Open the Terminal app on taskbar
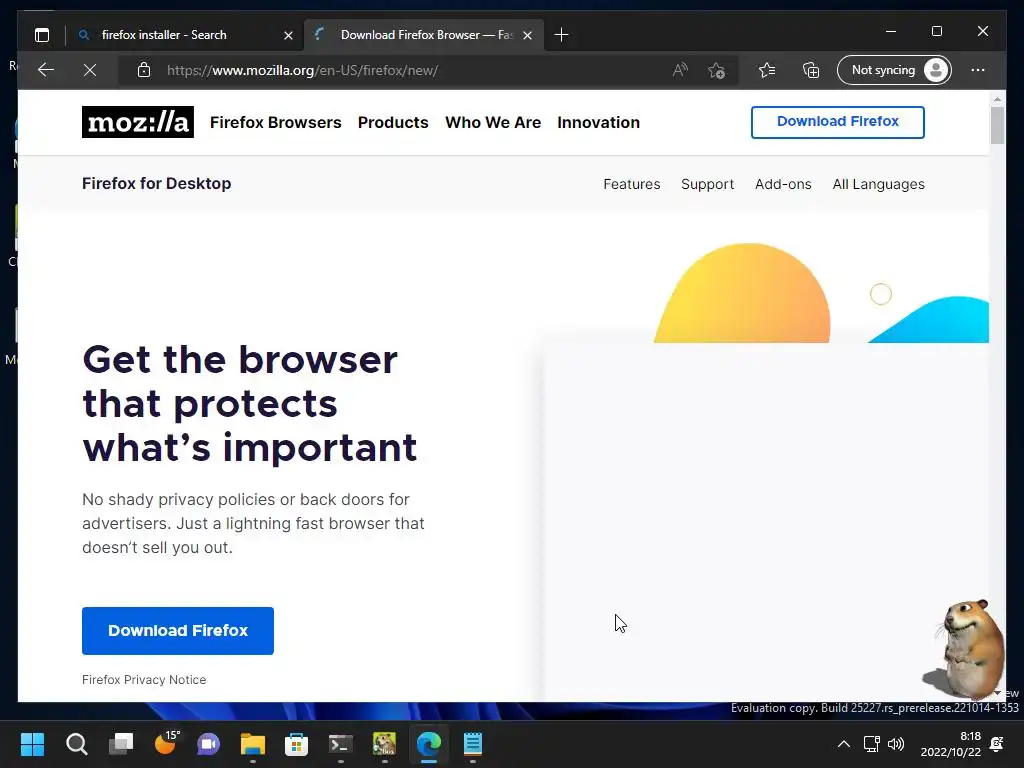 click(340, 744)
